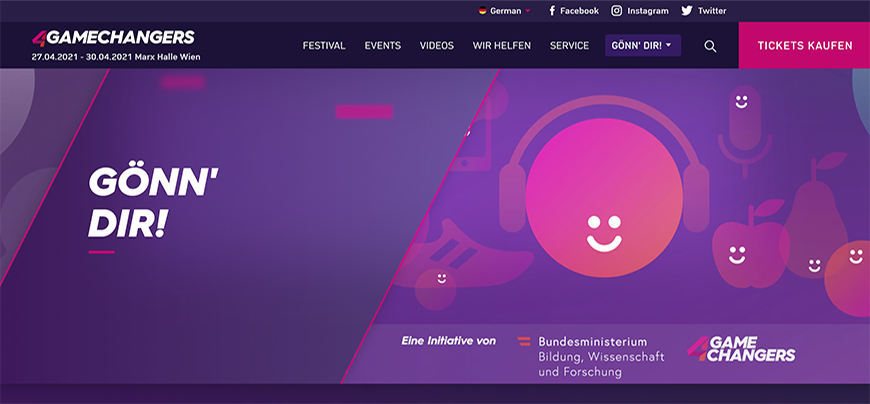Expand the German language dropdown
This screenshot has height=404, width=870.
pos(505,11)
